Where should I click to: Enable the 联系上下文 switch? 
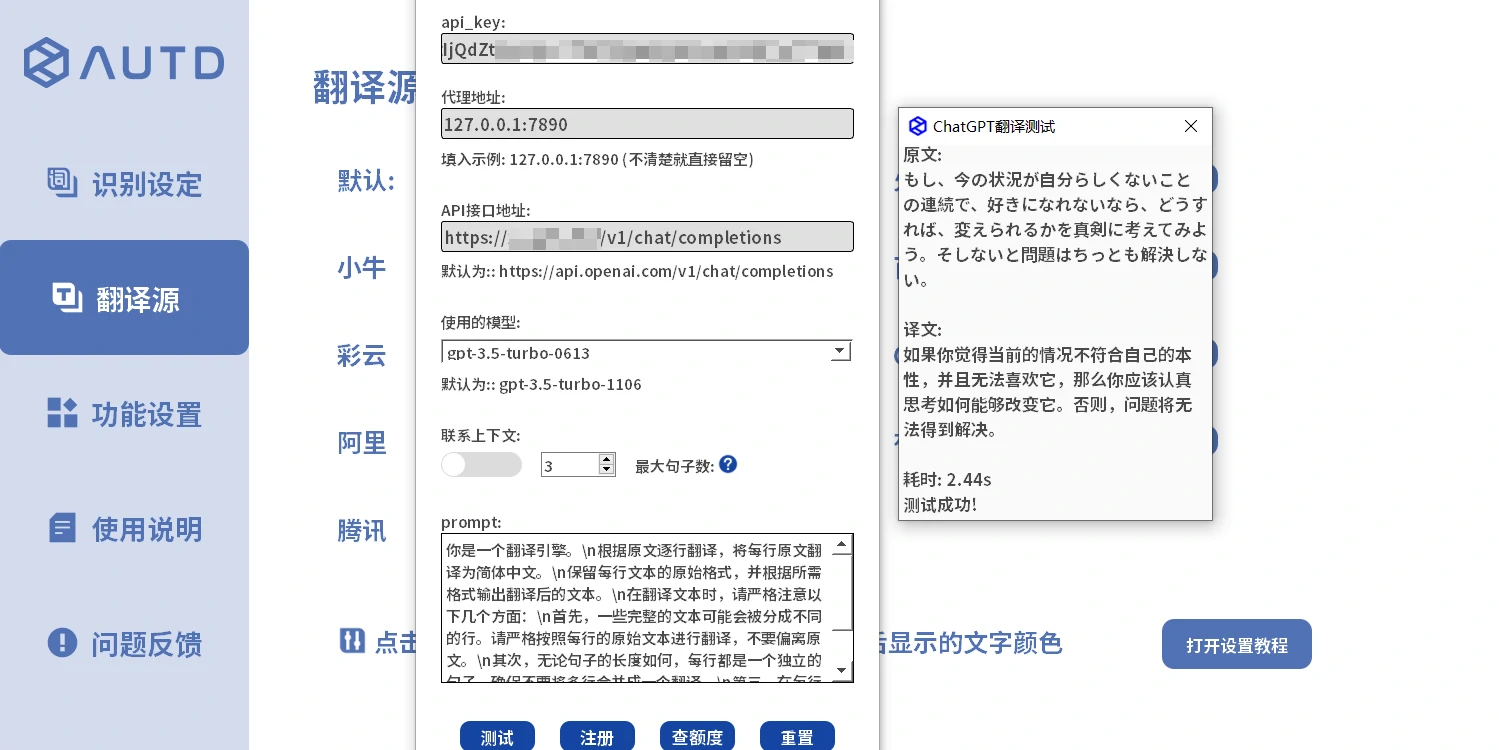pos(481,464)
